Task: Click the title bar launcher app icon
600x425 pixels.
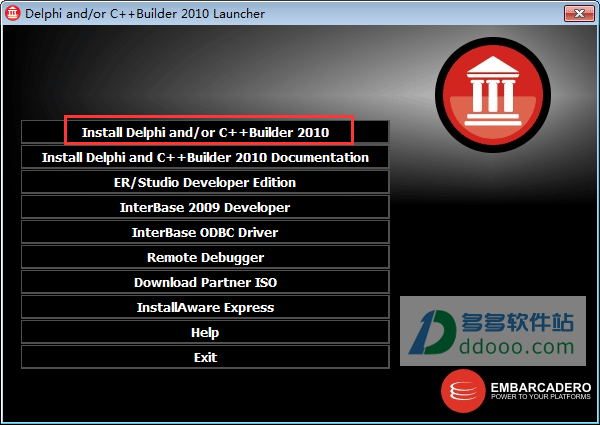Action: pyautogui.click(x=12, y=13)
